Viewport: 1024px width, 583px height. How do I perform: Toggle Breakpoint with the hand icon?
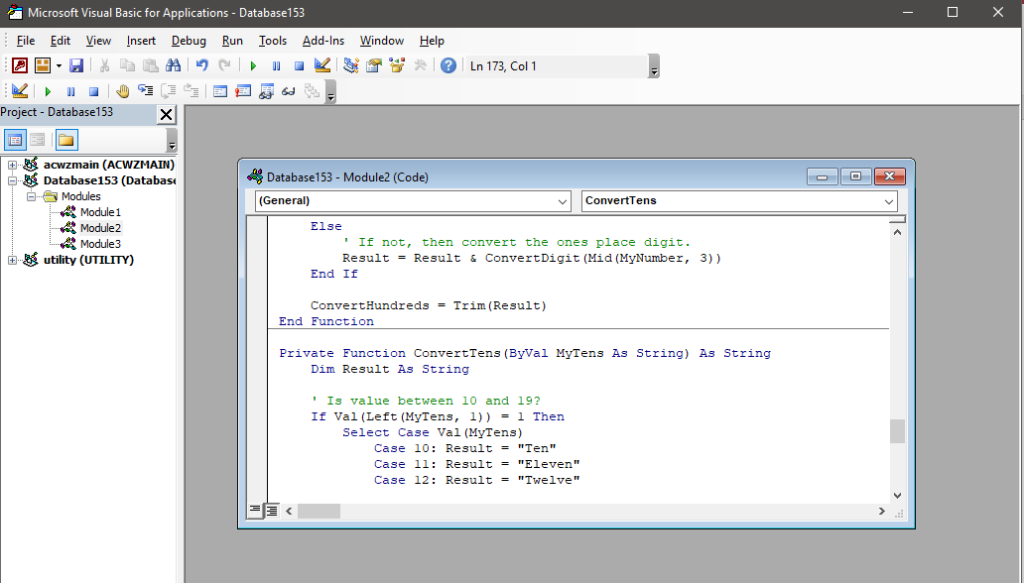122,91
